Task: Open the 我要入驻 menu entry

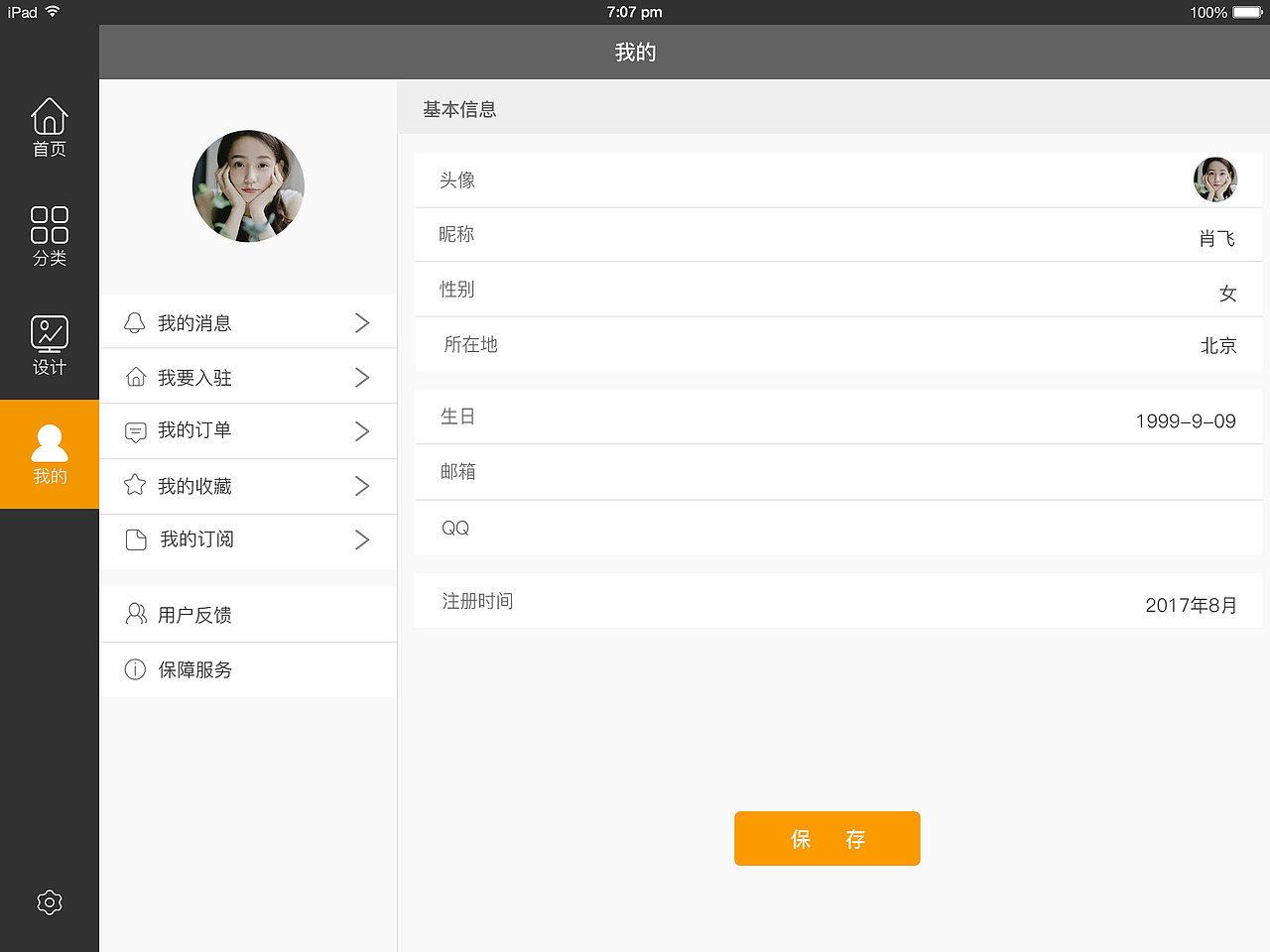Action: (248, 377)
